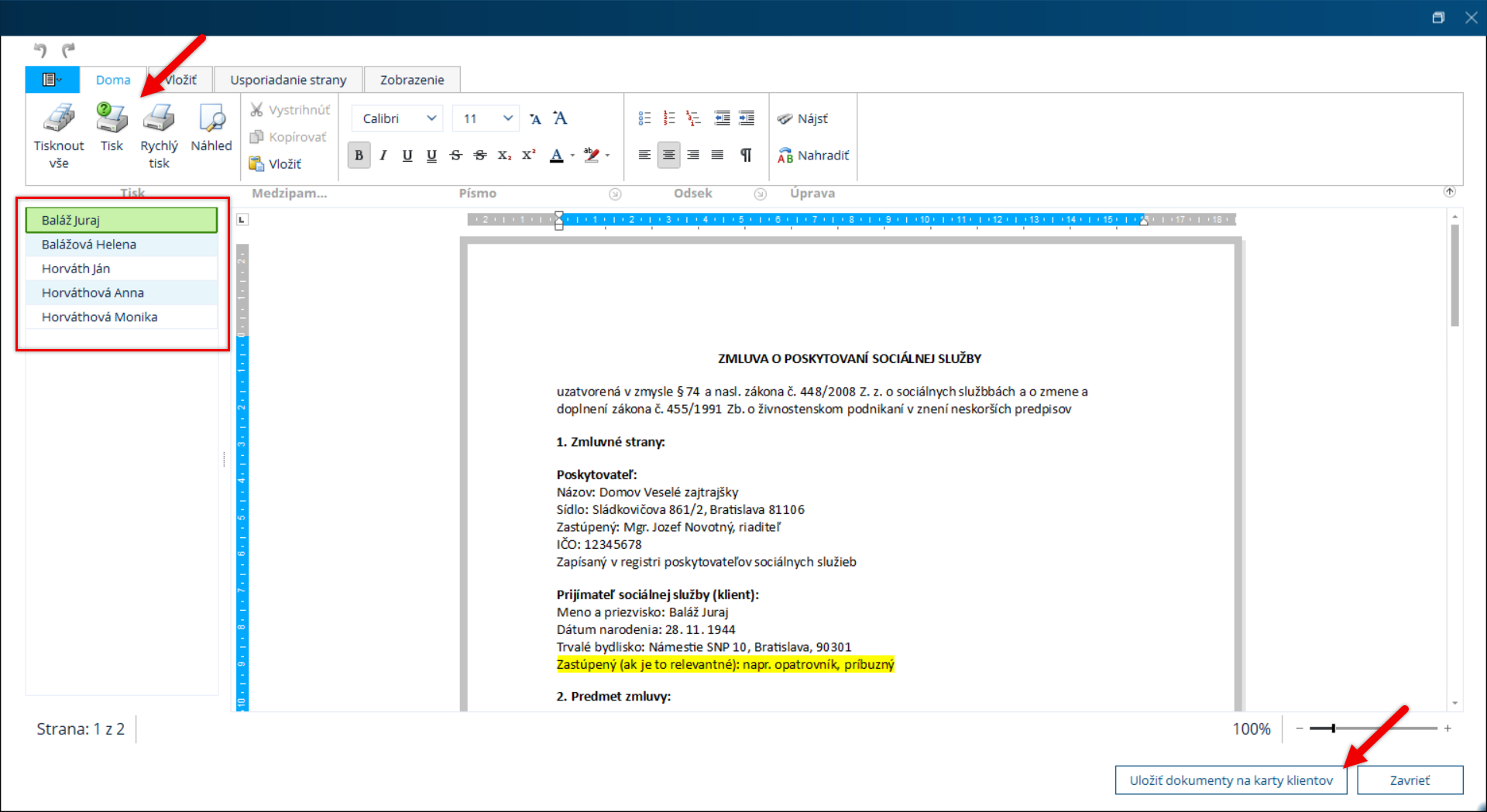Open font color dropdown arrow
1487x812 pixels.
click(x=572, y=155)
